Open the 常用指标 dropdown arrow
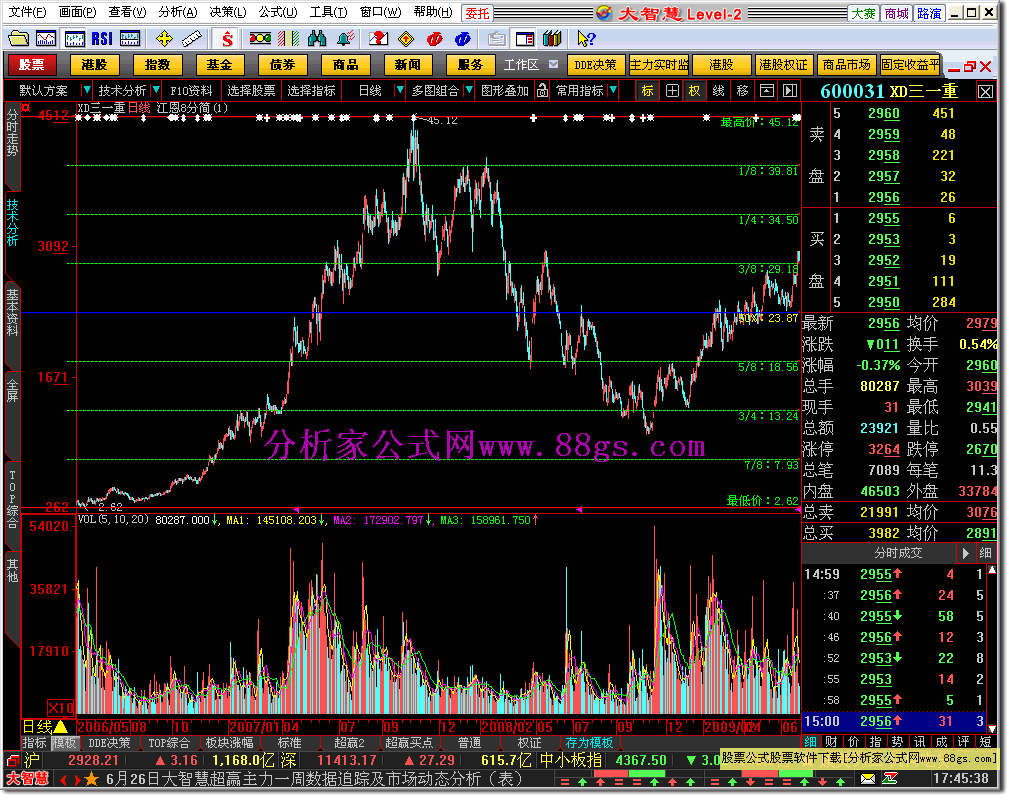 [x=613, y=90]
